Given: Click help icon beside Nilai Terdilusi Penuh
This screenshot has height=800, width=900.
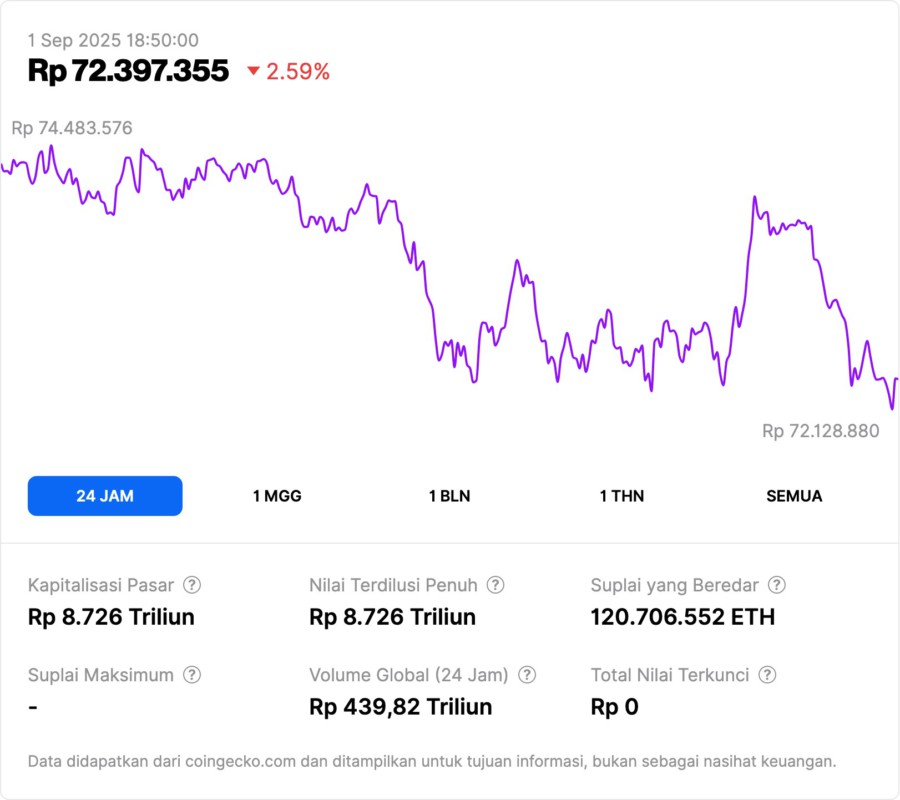Looking at the screenshot, I should tap(495, 585).
